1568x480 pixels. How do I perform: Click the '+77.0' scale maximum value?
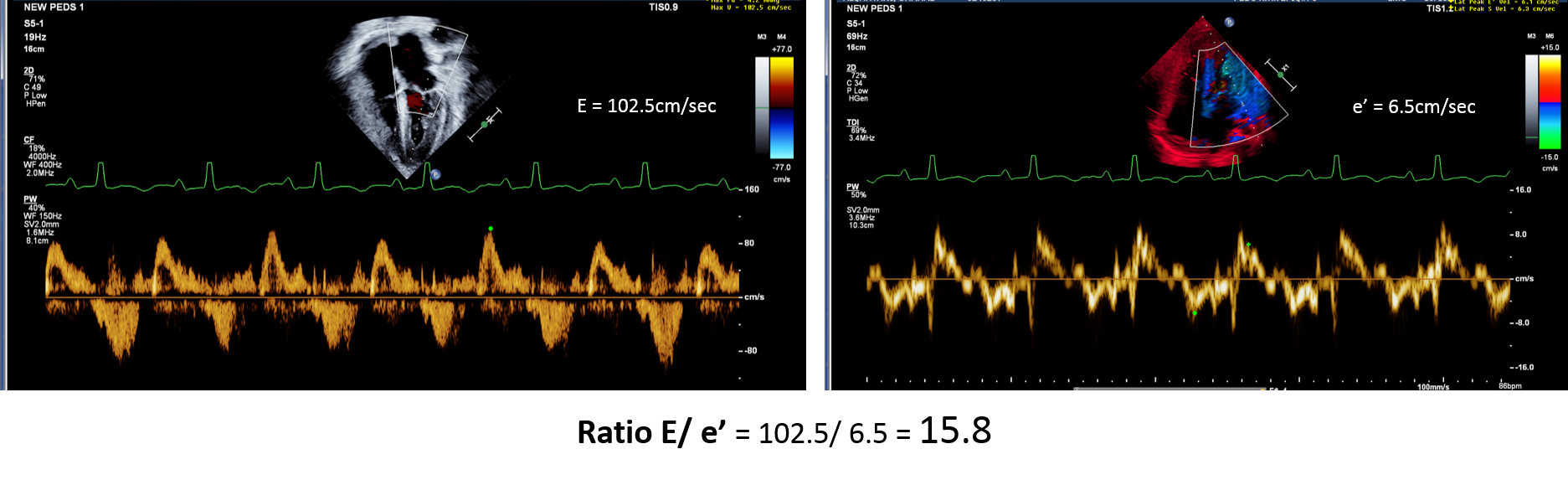[782, 49]
